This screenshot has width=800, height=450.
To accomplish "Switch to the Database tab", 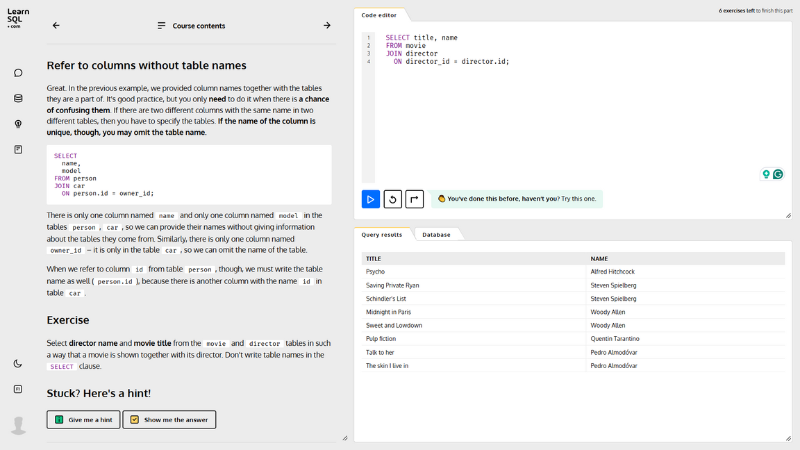I will (x=436, y=235).
